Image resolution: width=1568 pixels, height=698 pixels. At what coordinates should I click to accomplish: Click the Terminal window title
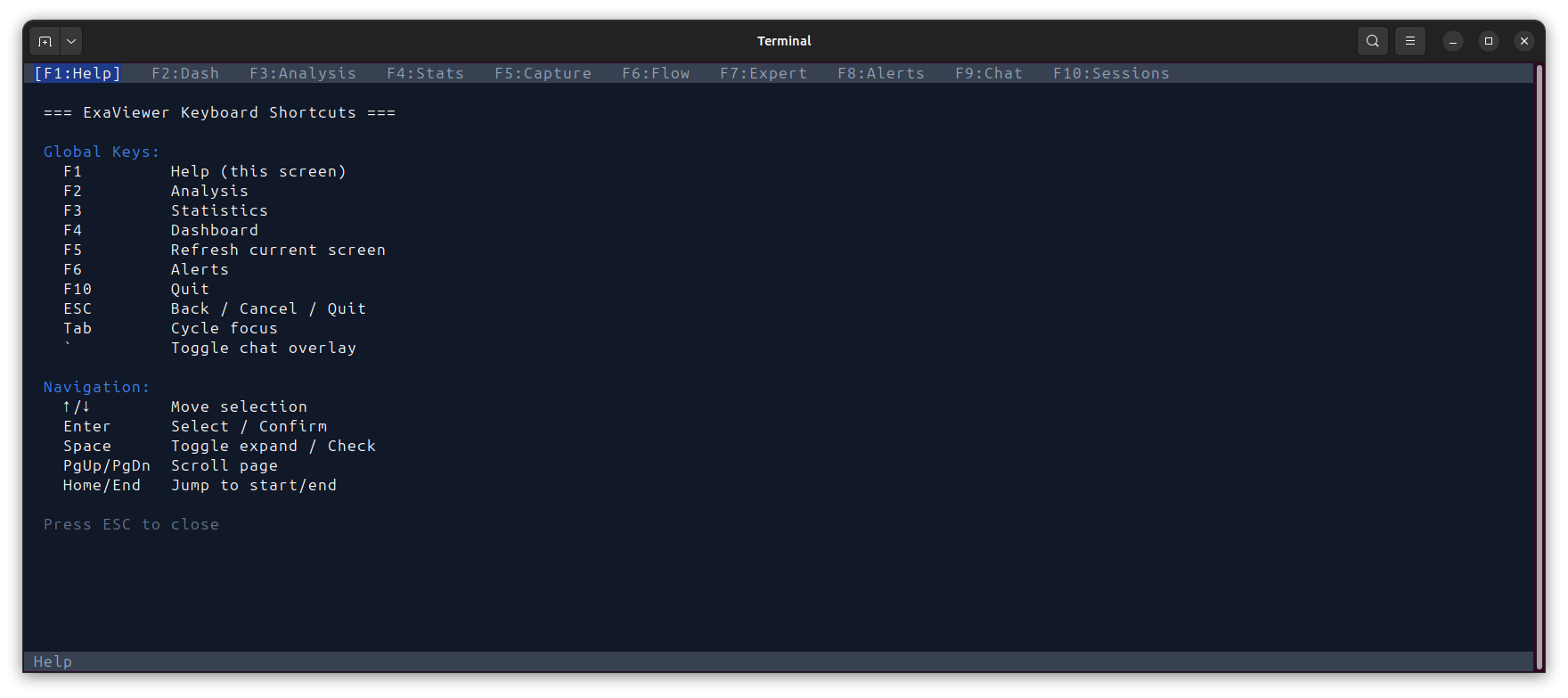tap(784, 41)
